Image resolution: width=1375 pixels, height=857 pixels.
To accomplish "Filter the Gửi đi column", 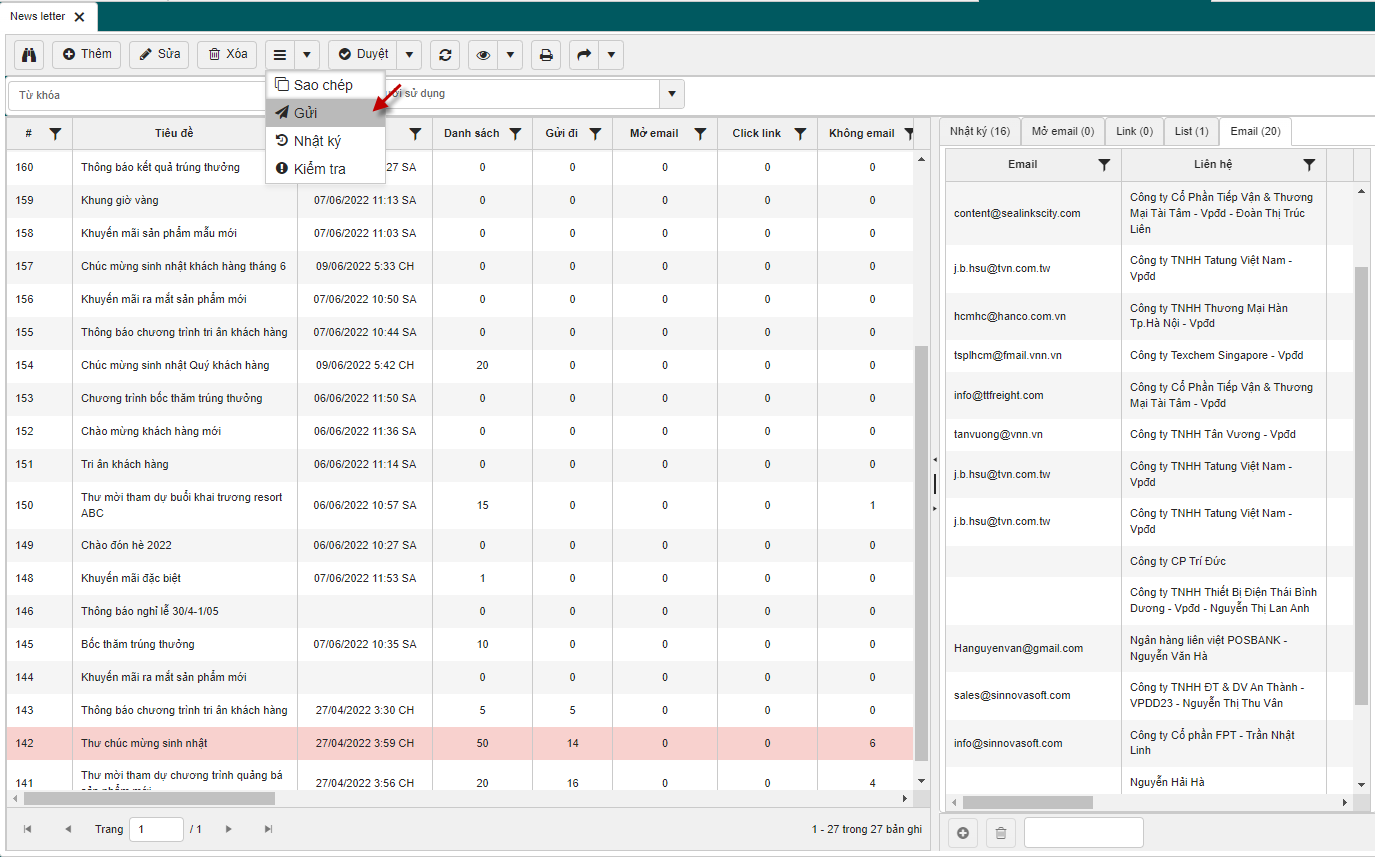I will pos(595,133).
